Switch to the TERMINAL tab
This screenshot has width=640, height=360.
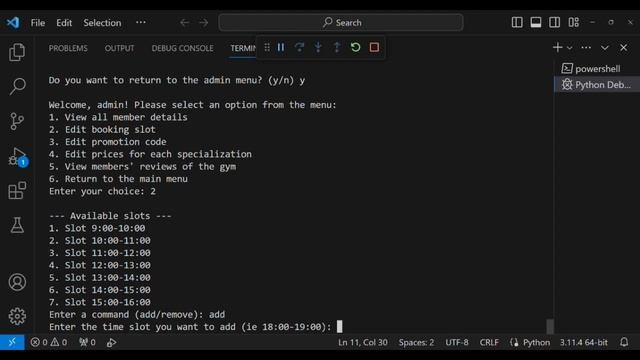point(243,48)
